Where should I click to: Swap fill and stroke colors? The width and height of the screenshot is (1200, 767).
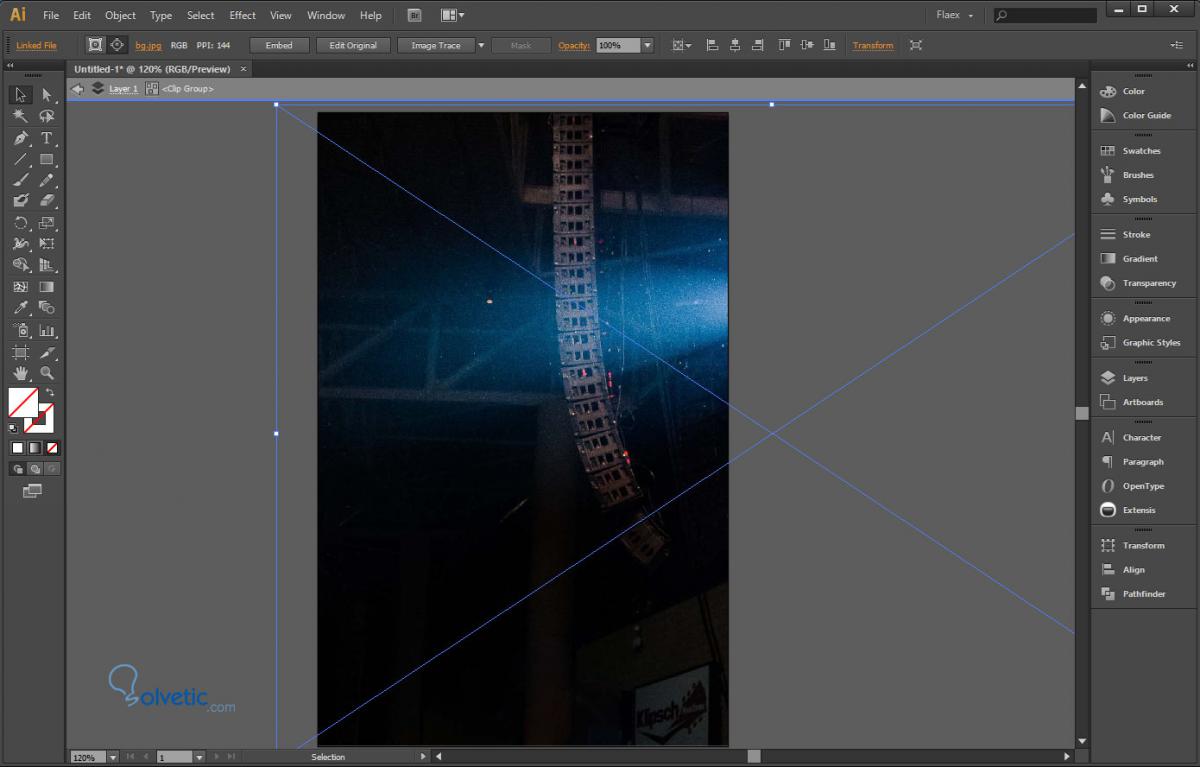point(50,392)
